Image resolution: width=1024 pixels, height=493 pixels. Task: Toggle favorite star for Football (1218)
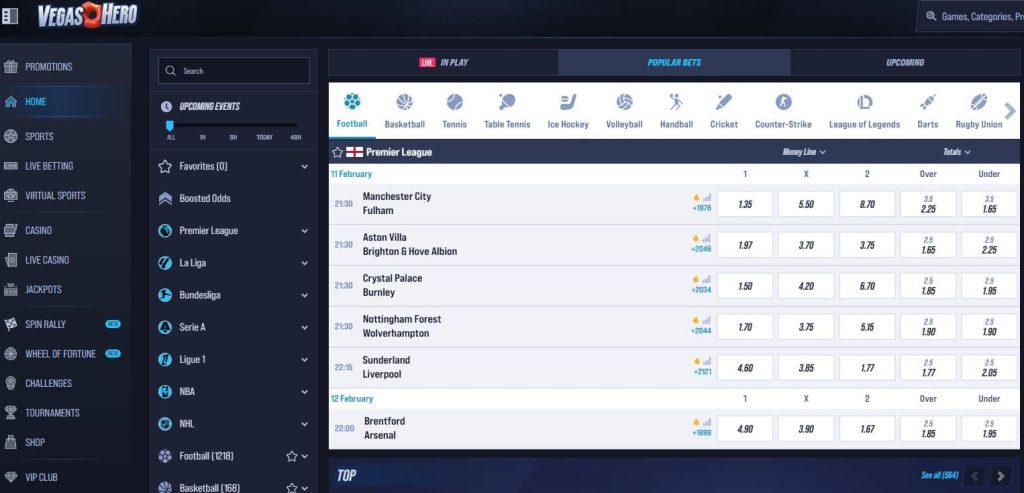[x=291, y=456]
